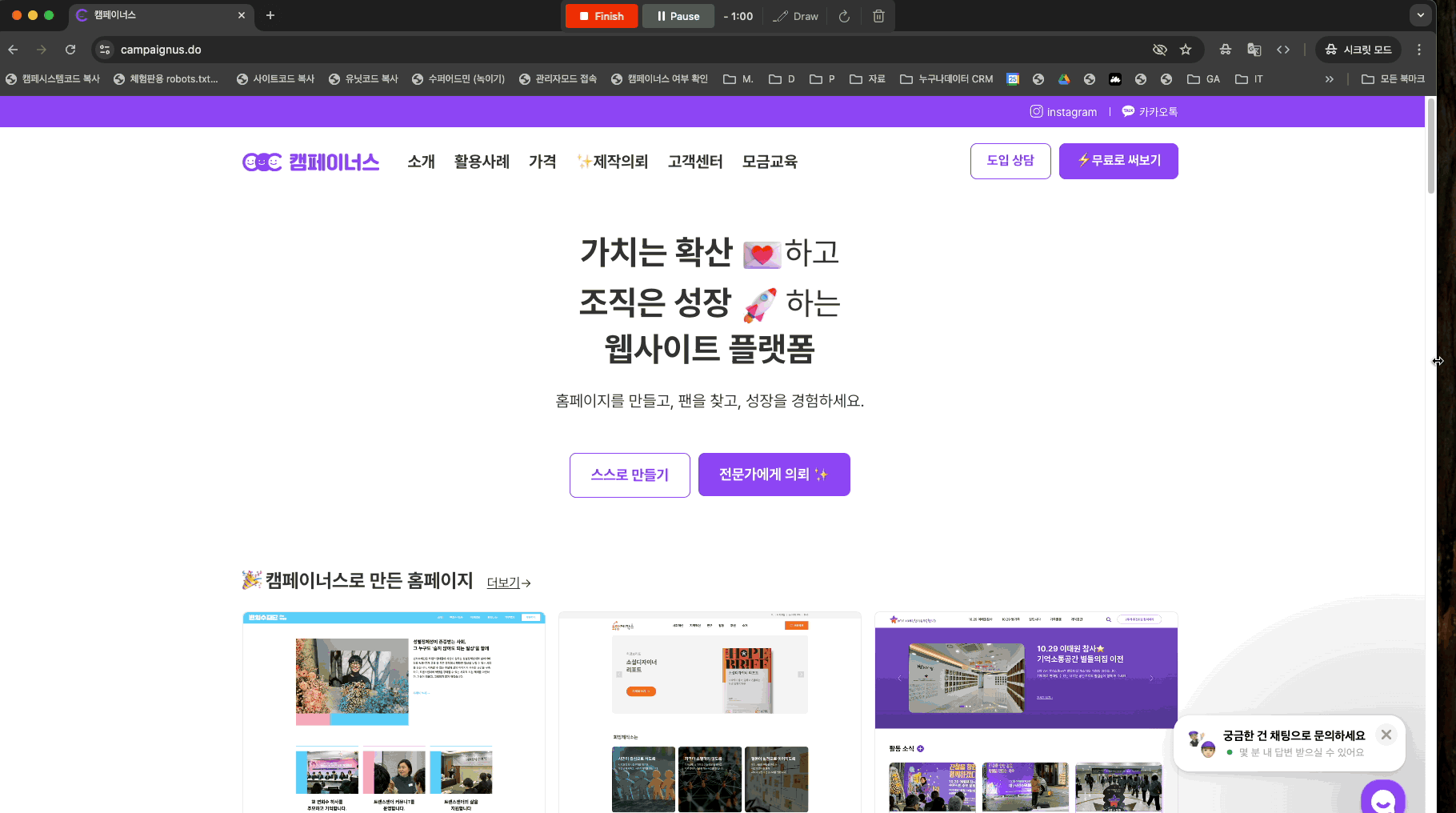
Task: Open the GA bookmarks folder
Action: (x=1203, y=79)
